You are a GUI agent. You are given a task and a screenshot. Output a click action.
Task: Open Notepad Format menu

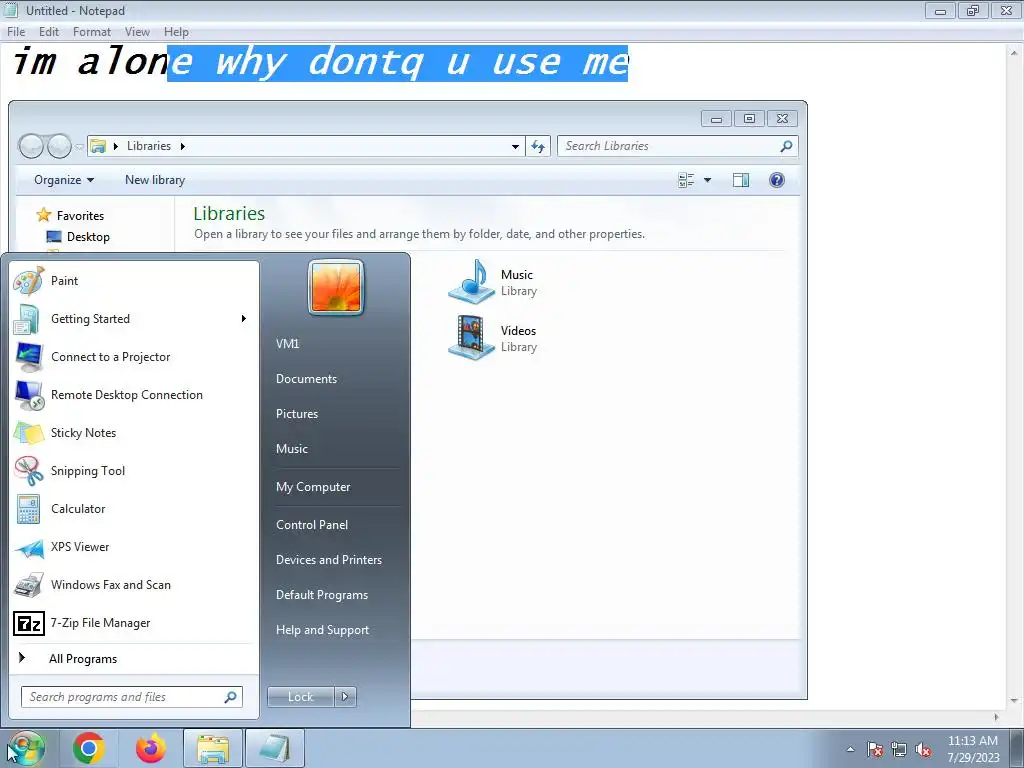point(91,32)
